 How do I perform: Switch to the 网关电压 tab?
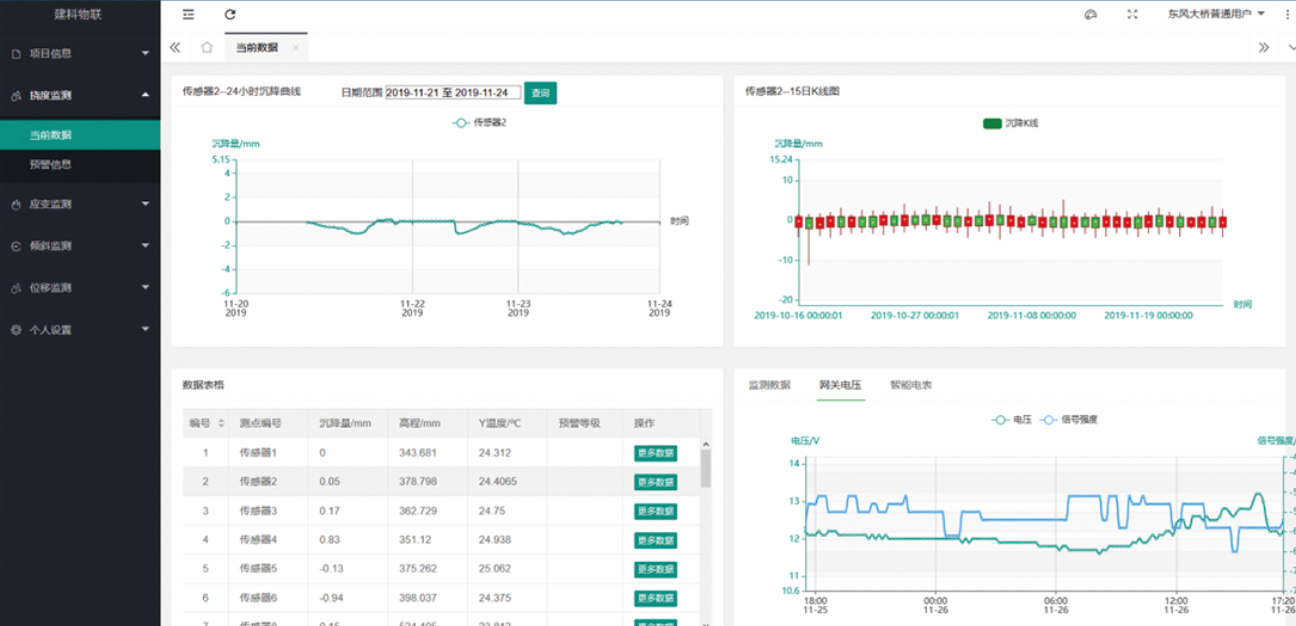[x=840, y=385]
